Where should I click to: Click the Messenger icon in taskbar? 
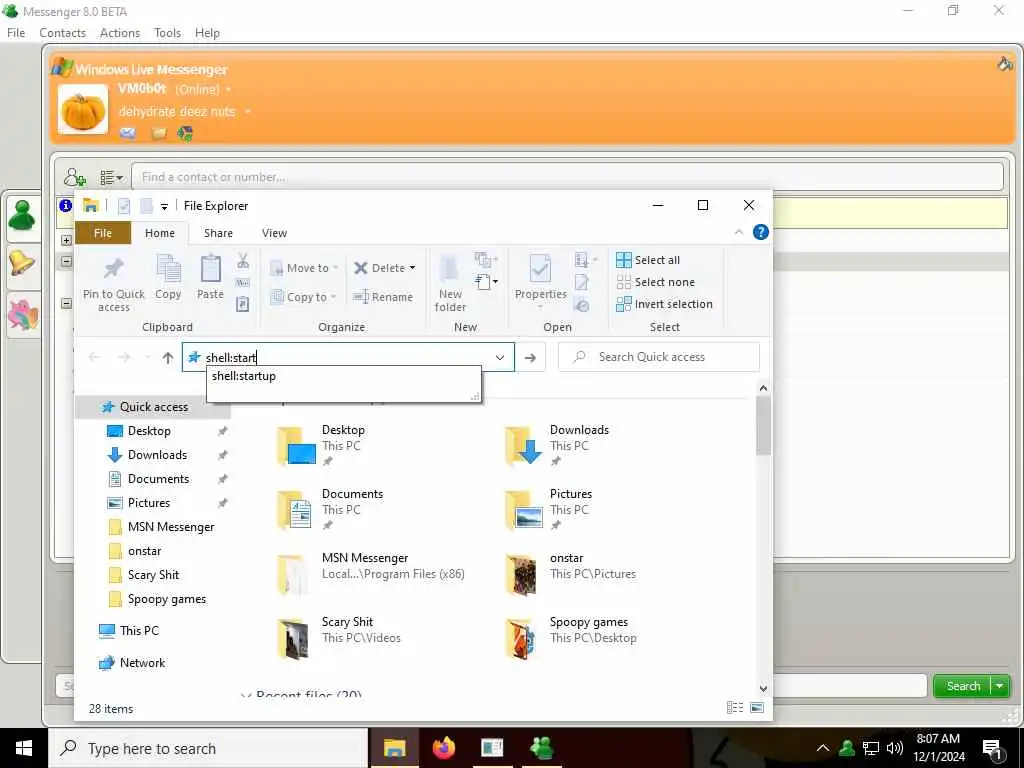[541, 748]
